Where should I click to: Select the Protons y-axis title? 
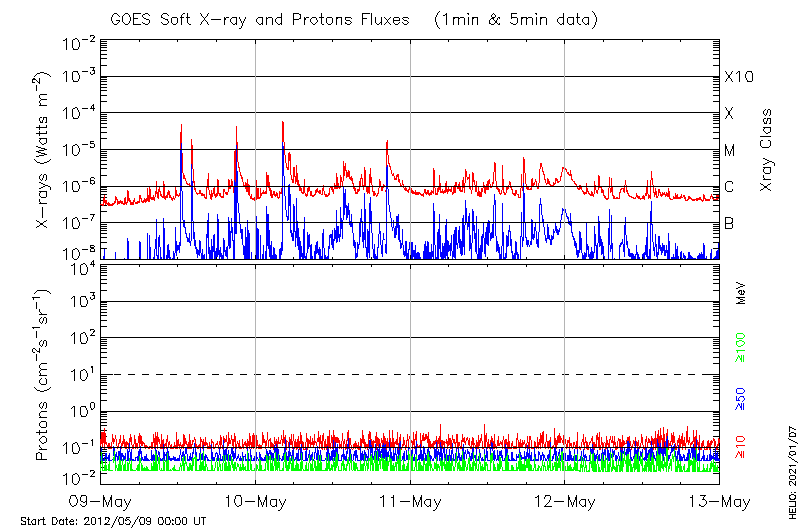tap(43, 374)
